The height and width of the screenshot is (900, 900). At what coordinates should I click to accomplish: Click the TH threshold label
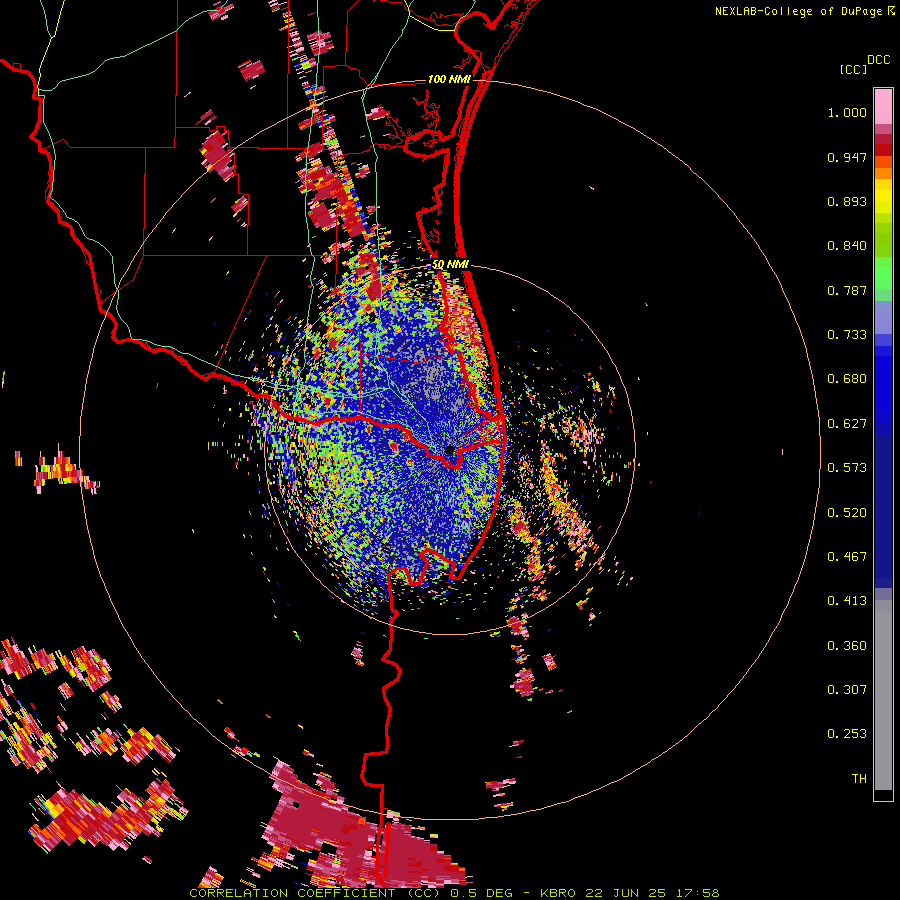(859, 779)
